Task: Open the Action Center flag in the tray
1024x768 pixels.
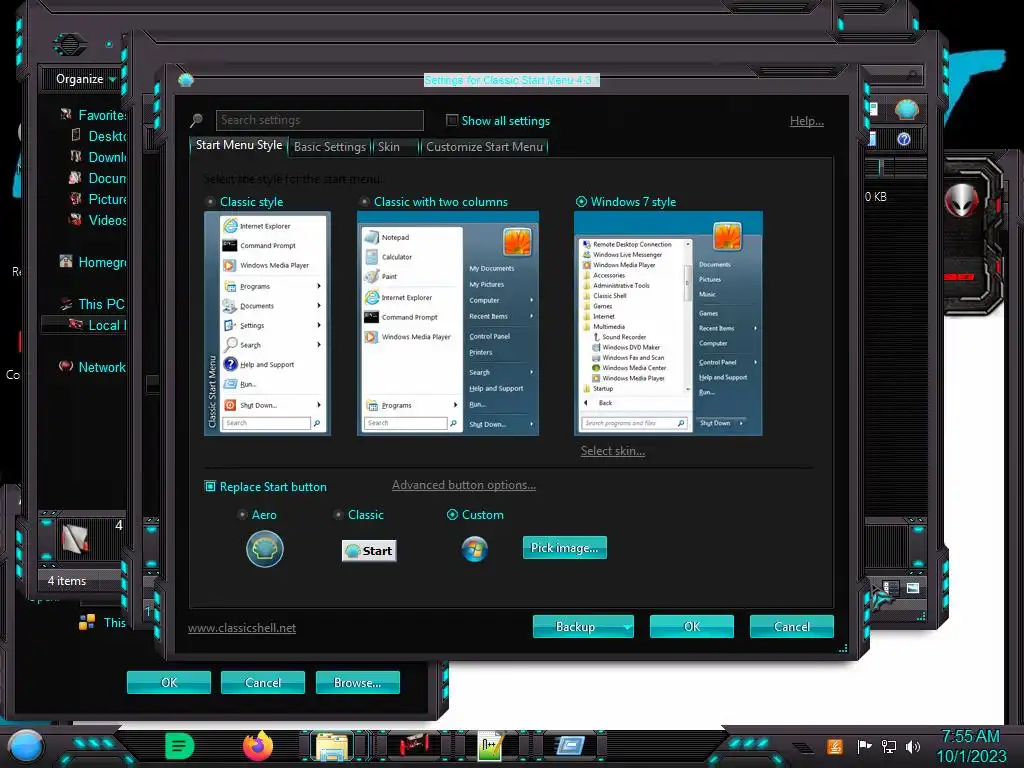Action: (864, 746)
